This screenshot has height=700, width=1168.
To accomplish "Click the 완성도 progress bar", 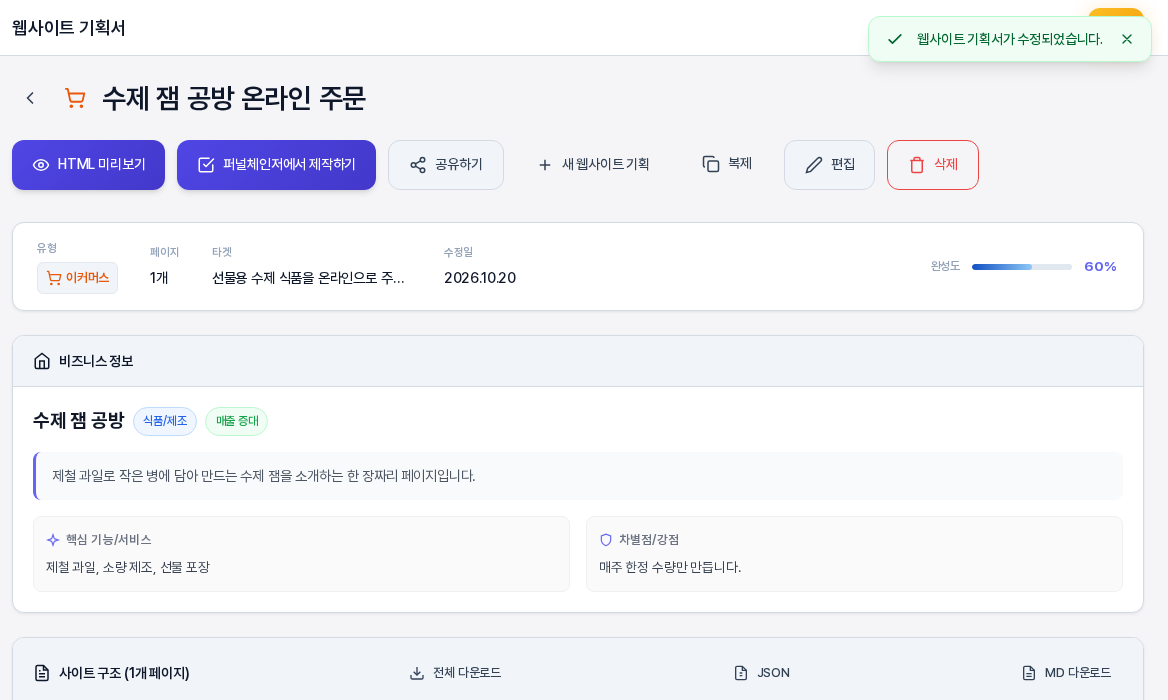I will tap(1022, 267).
